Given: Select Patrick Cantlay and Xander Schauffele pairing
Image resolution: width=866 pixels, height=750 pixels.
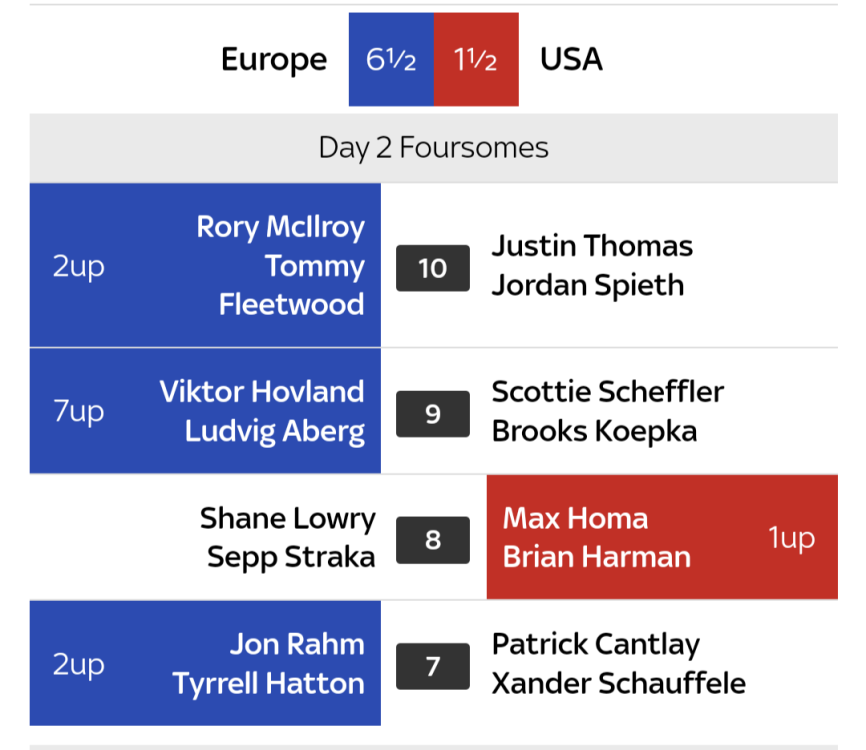Looking at the screenshot, I should [x=618, y=664].
